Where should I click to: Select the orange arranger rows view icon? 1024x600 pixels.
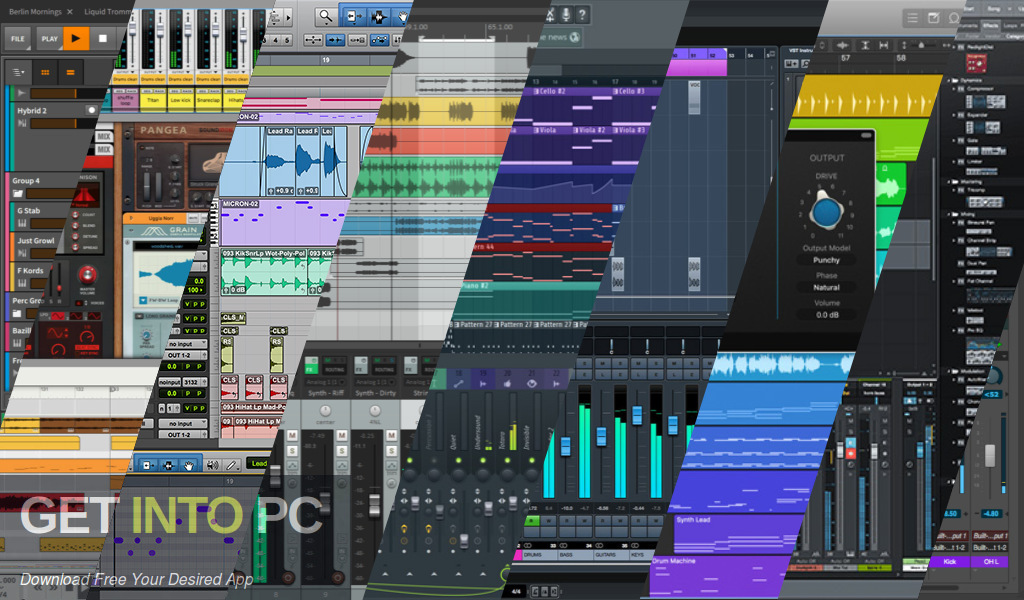click(x=71, y=72)
